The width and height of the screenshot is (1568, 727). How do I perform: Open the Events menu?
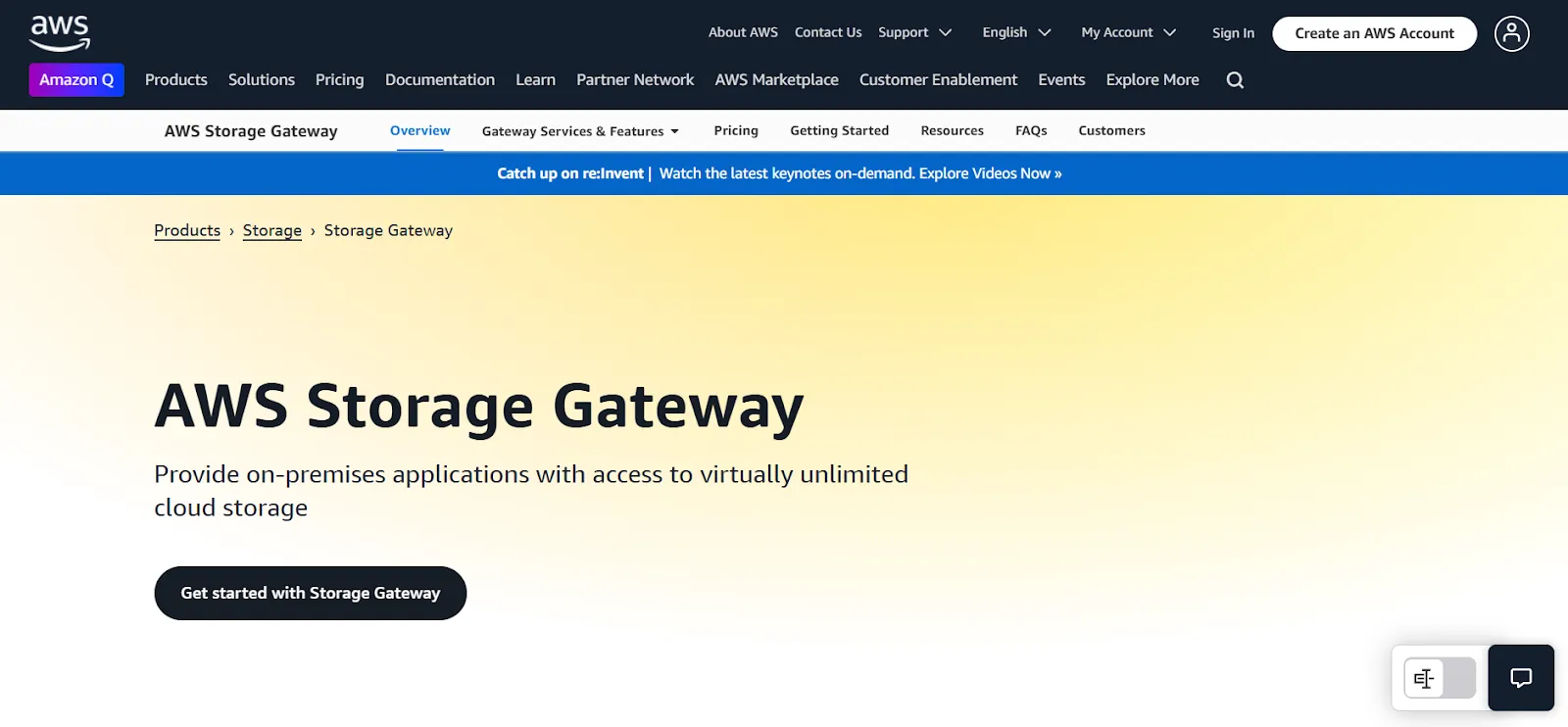click(1062, 80)
